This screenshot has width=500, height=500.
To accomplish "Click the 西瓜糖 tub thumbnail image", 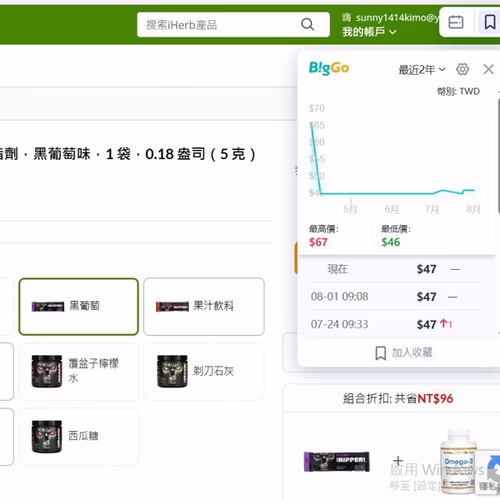I will [47, 436].
